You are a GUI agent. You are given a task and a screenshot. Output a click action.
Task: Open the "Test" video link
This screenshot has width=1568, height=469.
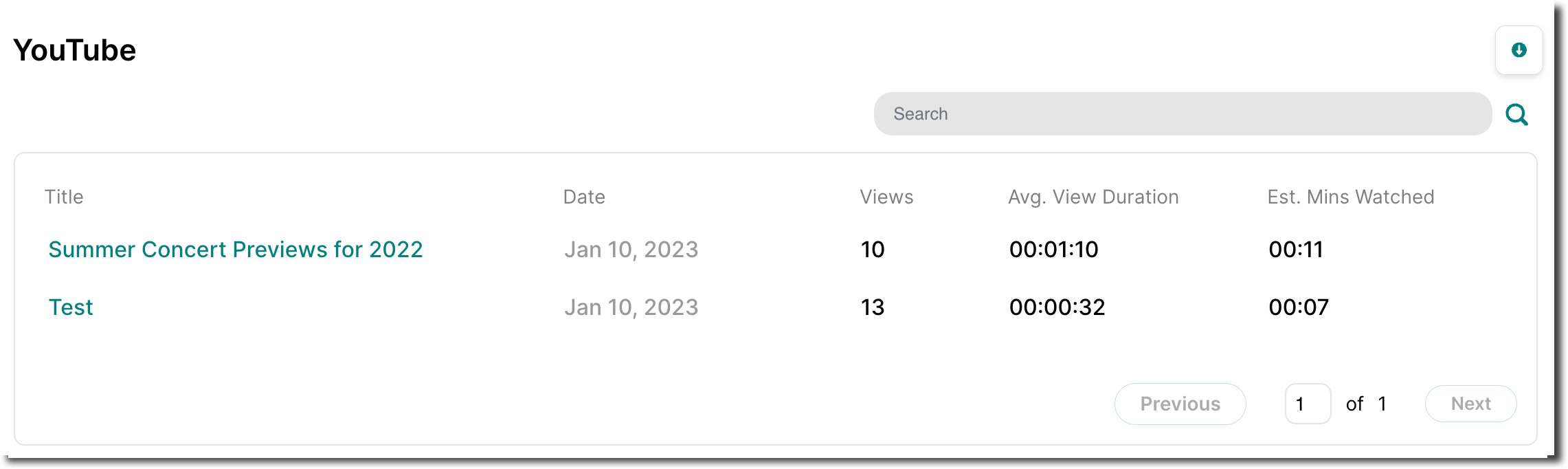70,307
